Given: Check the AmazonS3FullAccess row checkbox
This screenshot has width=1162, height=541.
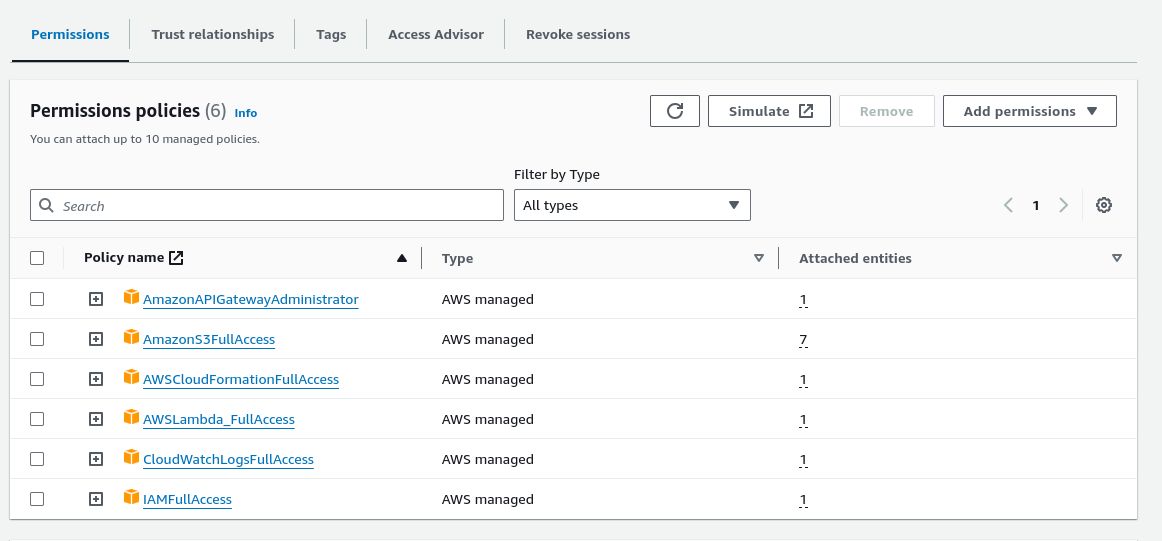Looking at the screenshot, I should coord(37,339).
